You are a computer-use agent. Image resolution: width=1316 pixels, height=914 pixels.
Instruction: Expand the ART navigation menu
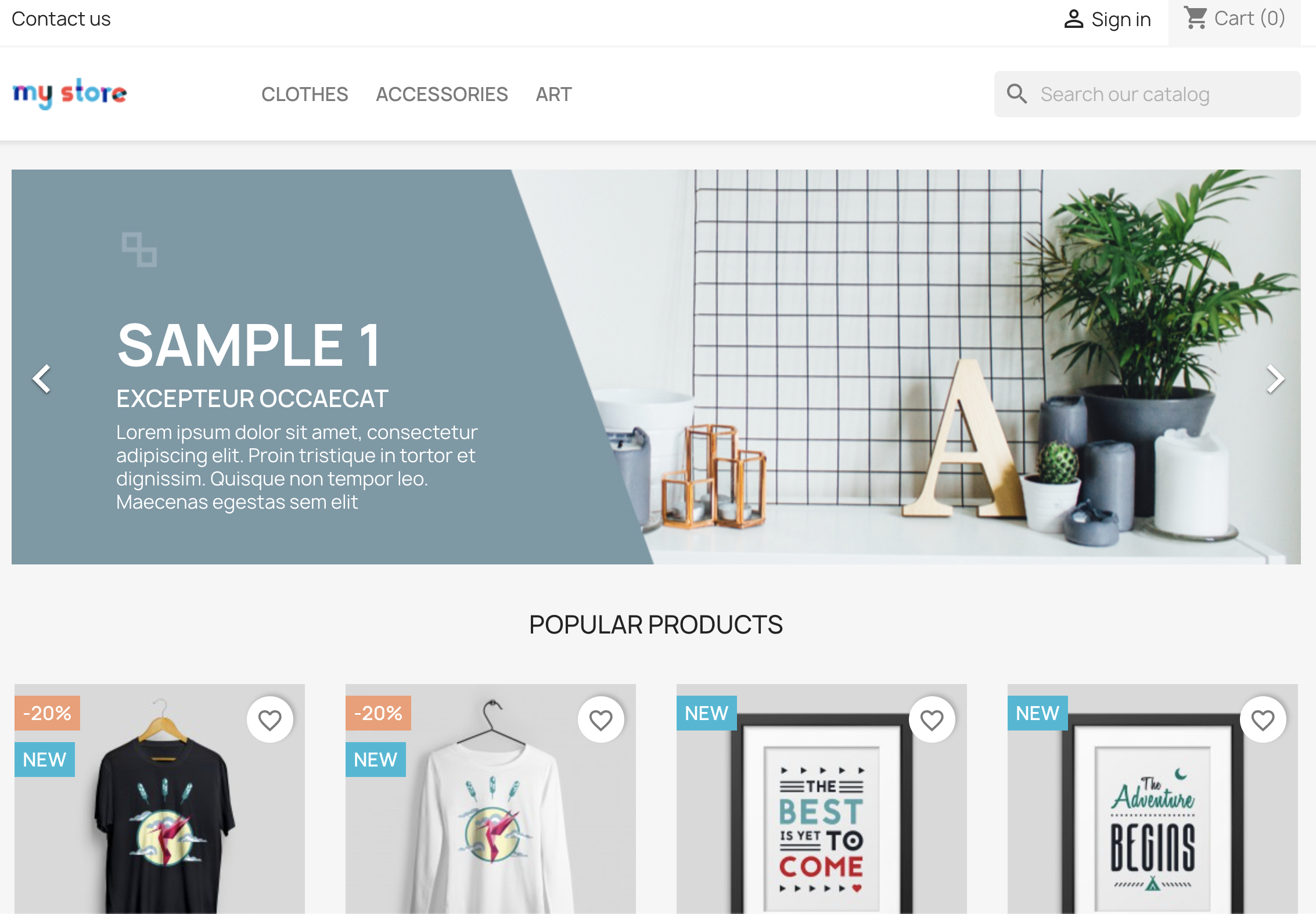coord(555,94)
